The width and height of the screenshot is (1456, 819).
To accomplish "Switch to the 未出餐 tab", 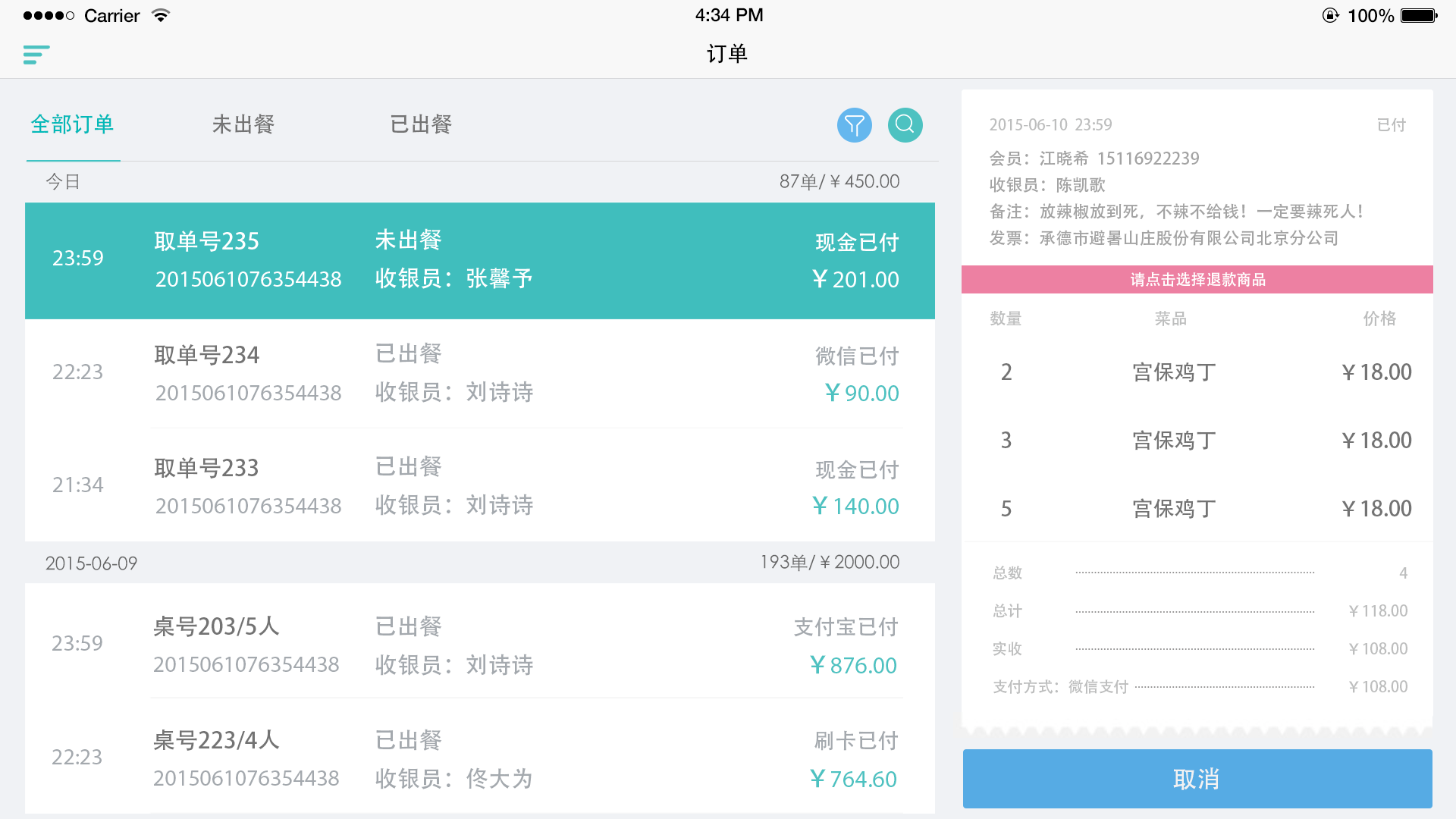I will point(243,124).
